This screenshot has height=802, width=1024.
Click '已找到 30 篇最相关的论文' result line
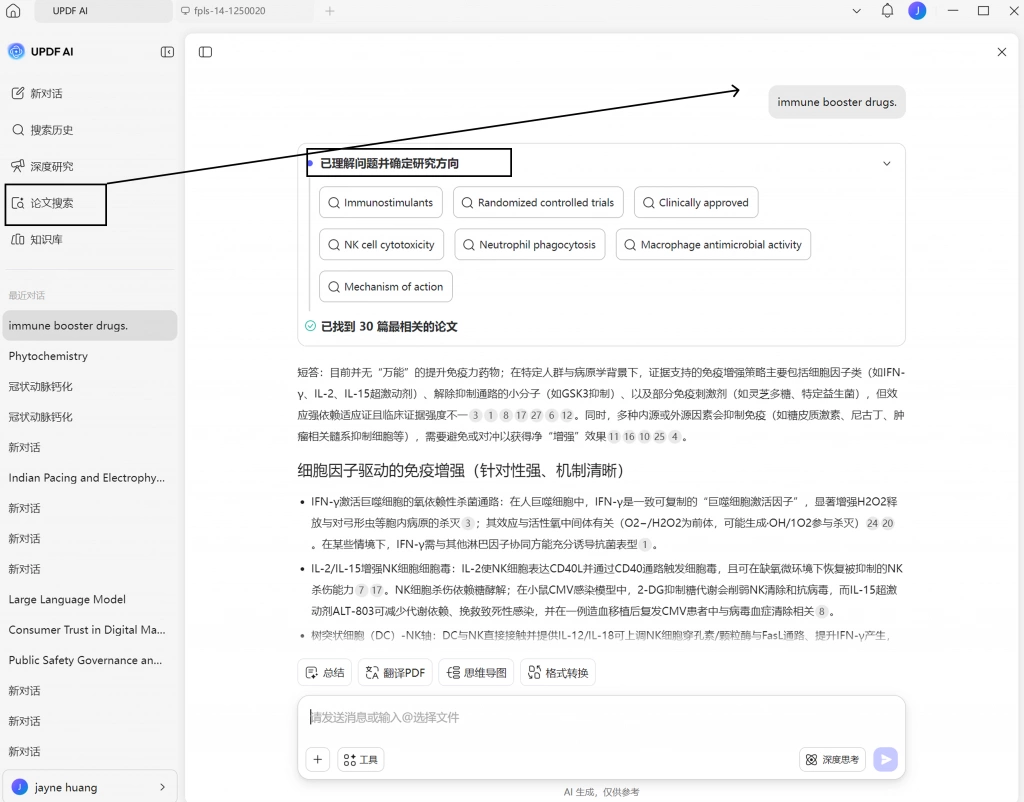tap(381, 326)
